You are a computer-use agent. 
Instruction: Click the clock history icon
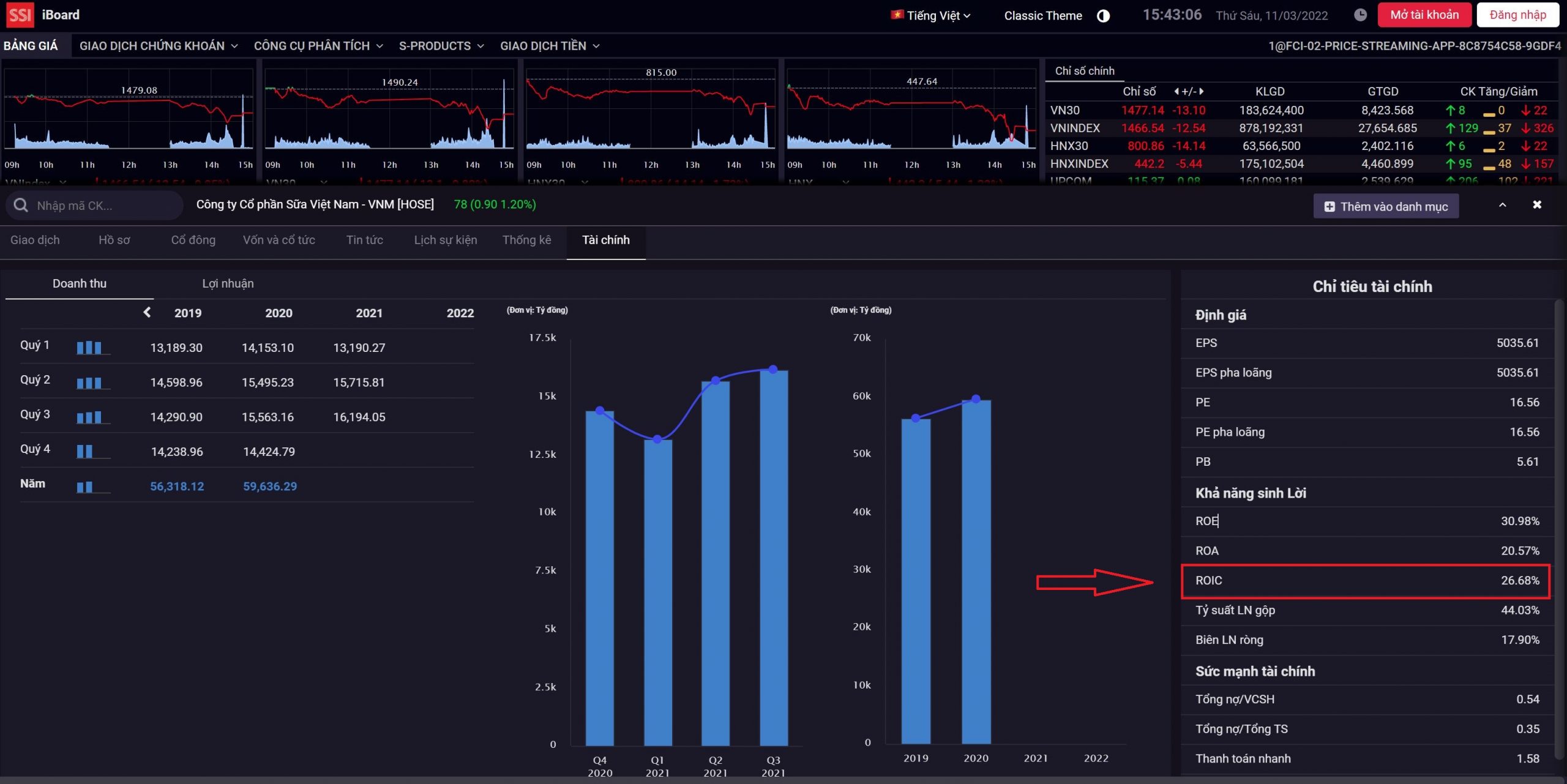1360,15
